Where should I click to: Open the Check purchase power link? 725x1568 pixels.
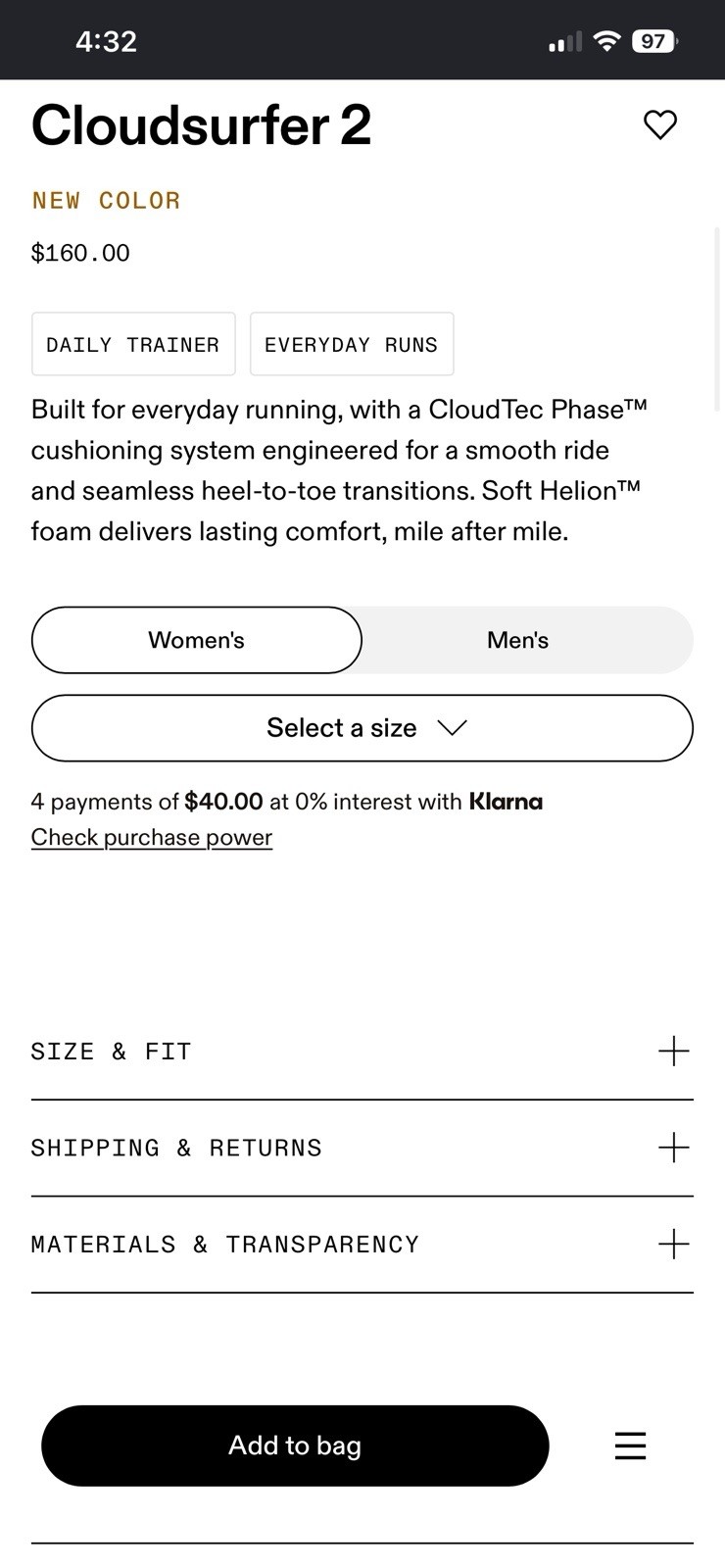coord(152,837)
